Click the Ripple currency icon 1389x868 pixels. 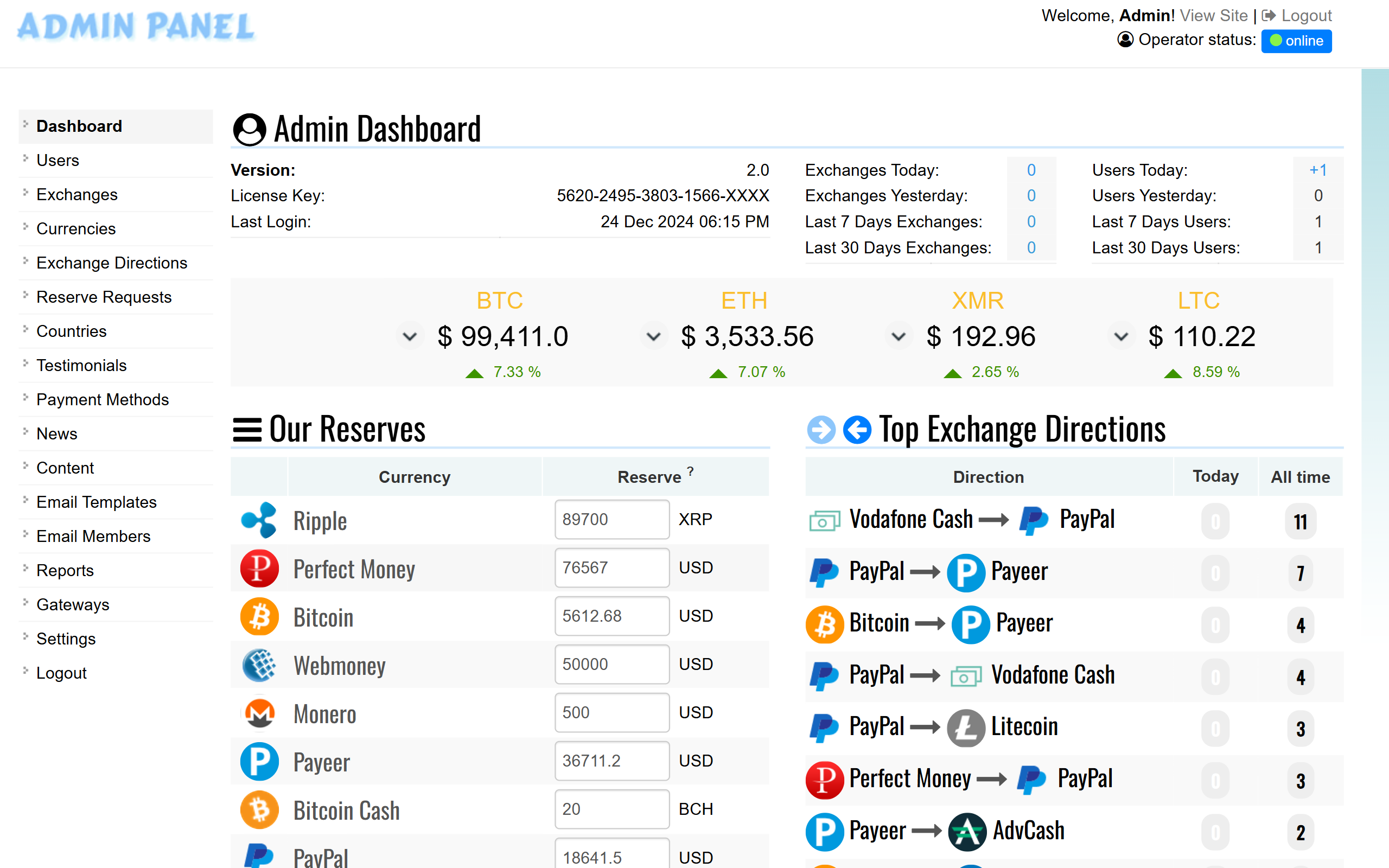click(259, 520)
